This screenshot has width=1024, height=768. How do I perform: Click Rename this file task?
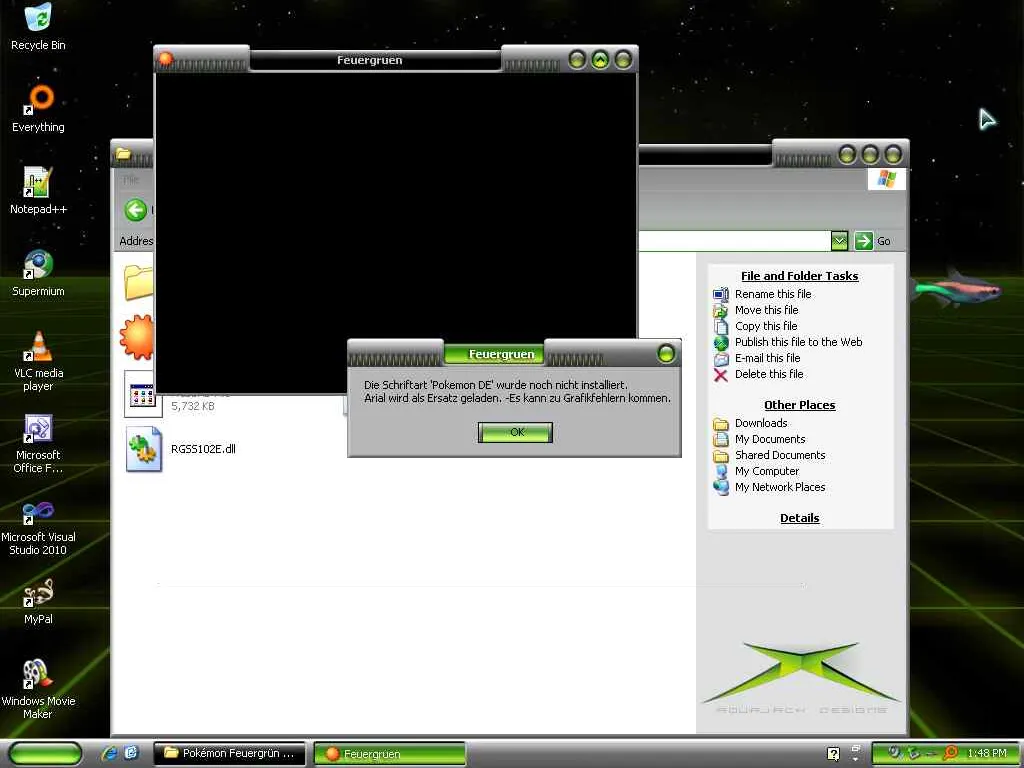773,294
